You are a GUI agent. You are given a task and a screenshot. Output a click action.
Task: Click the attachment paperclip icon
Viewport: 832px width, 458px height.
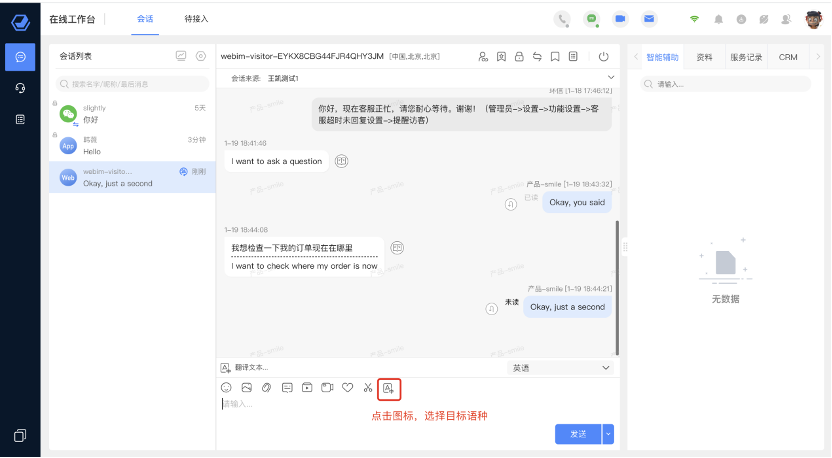click(266, 387)
